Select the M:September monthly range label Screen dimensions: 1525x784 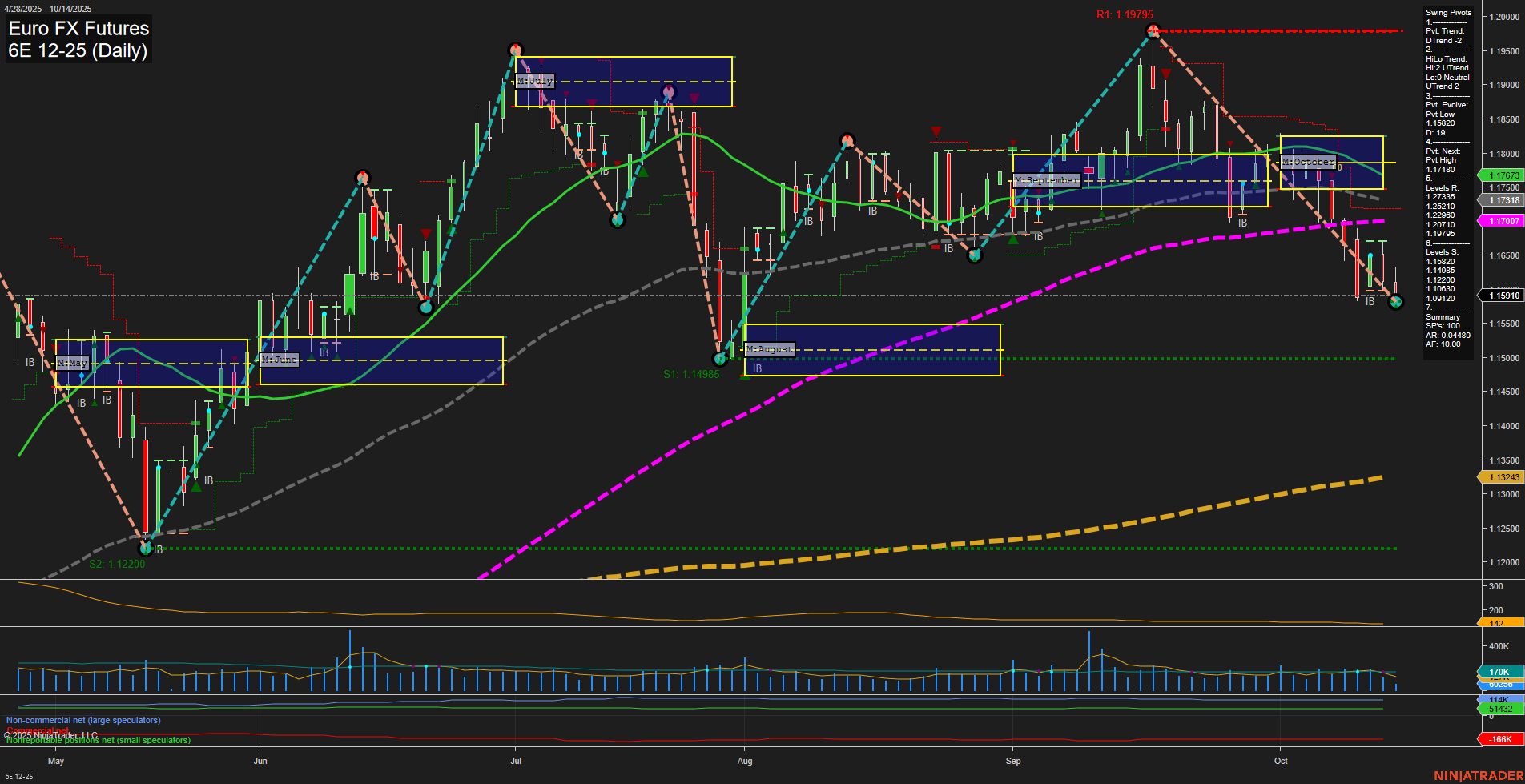pos(1045,180)
